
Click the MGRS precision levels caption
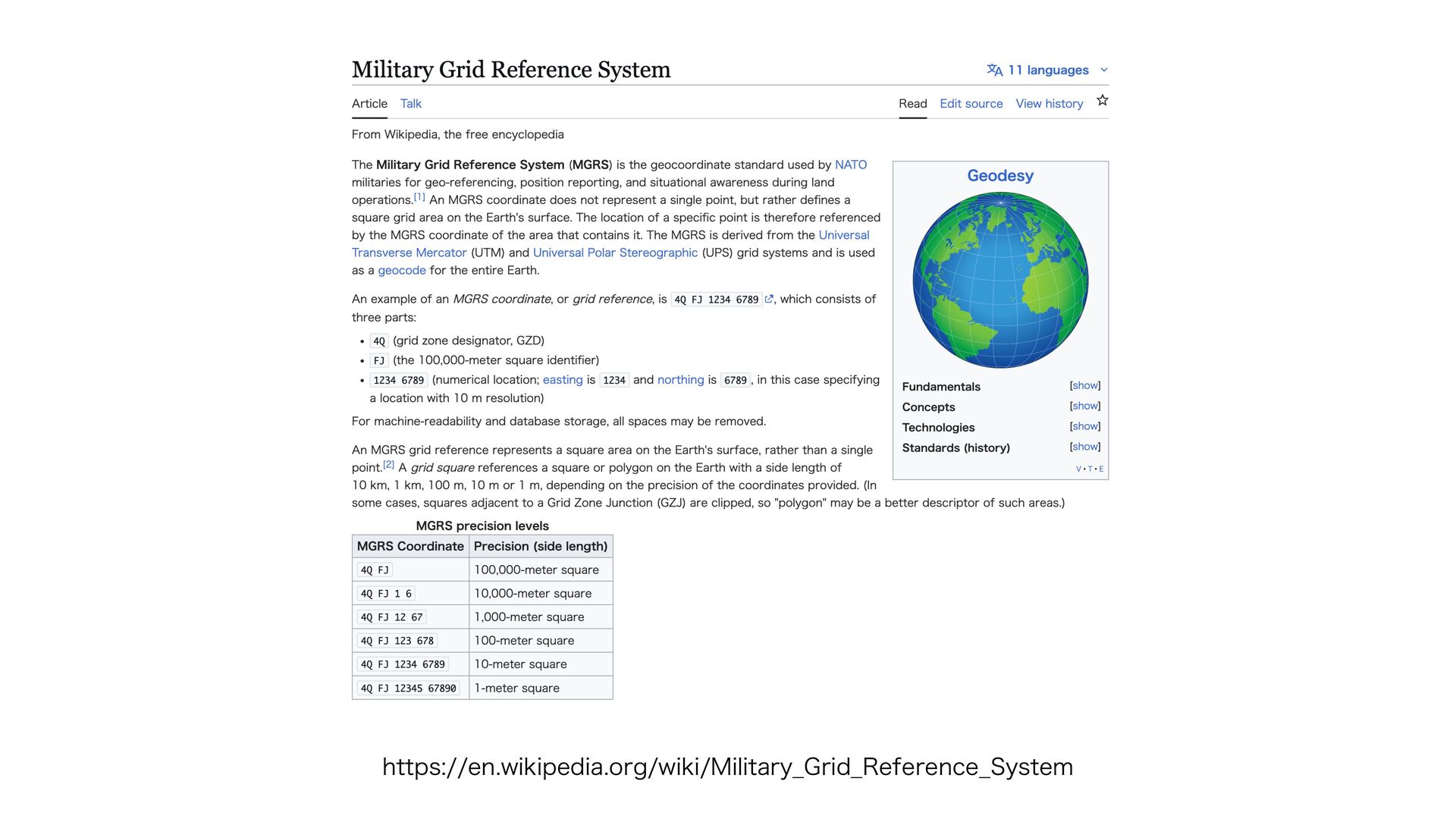click(482, 526)
